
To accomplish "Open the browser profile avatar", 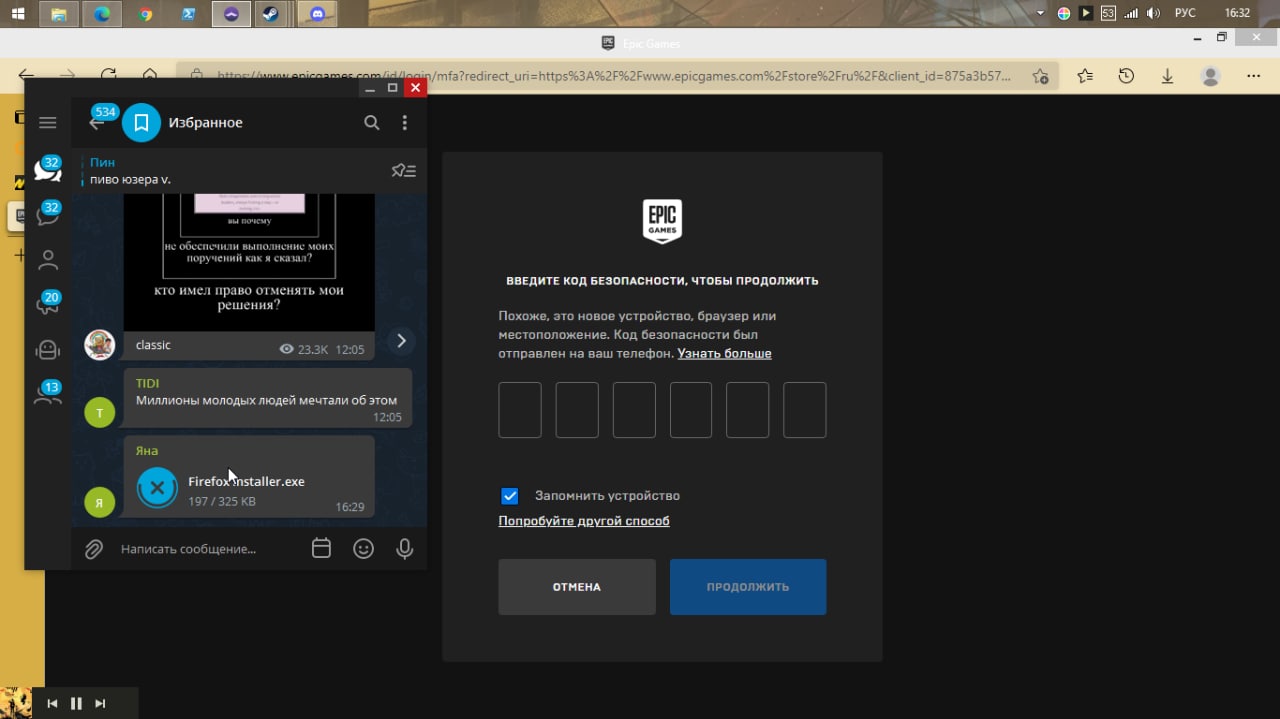I will pos(1211,76).
